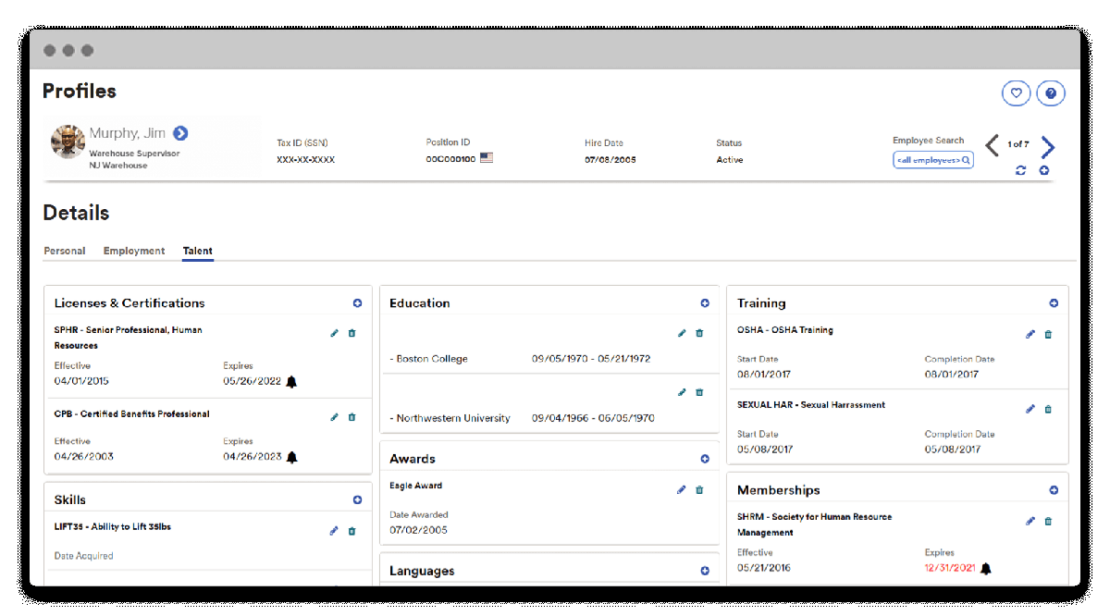Expand Murphy, Jim's profile details
The image size is (1110, 616).
click(x=179, y=132)
